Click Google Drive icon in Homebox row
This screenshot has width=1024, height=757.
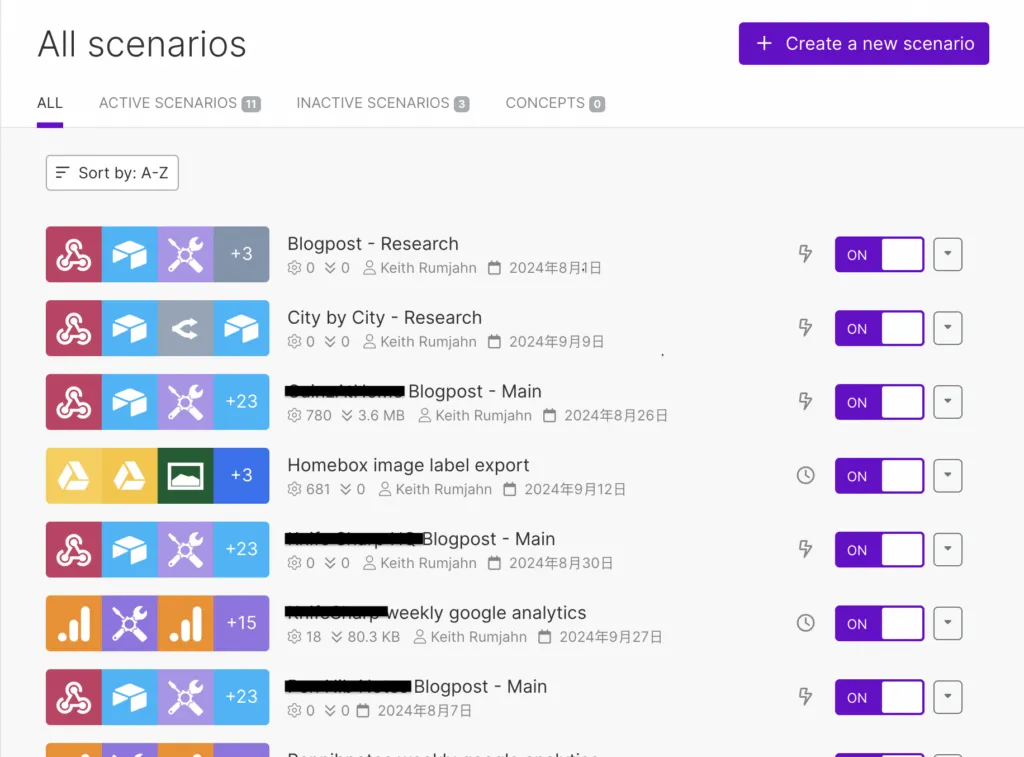tap(74, 476)
